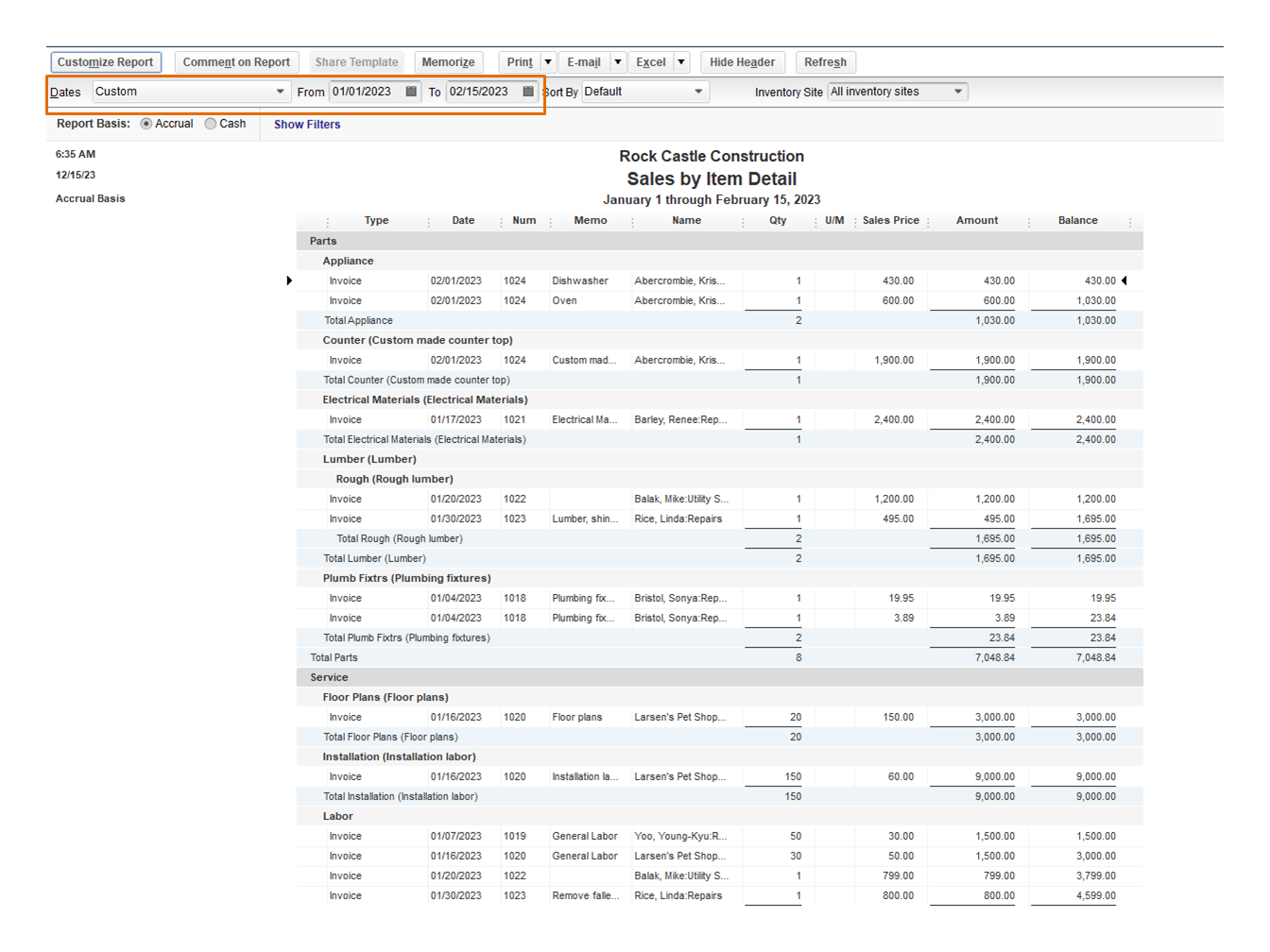Select the Accrual report basis
This screenshot has width=1270, height=952.
[x=147, y=124]
